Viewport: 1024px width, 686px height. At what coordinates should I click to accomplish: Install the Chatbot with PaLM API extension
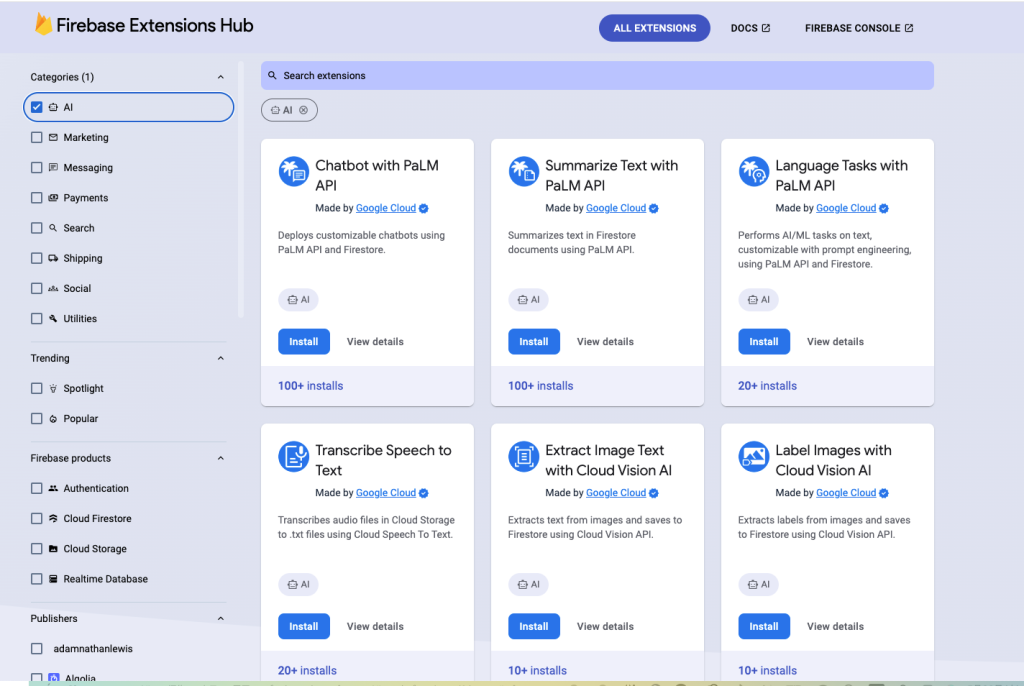[x=303, y=341]
